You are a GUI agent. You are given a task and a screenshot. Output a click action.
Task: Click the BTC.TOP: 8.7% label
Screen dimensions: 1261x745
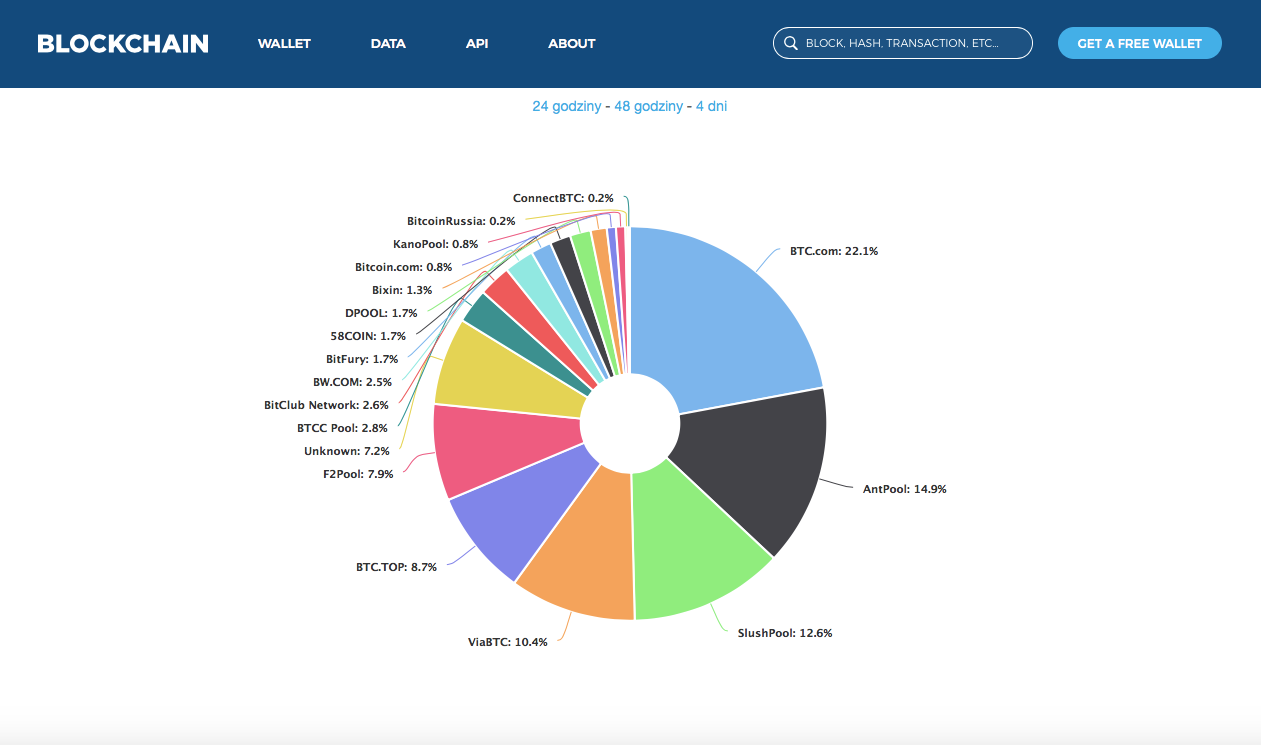tap(396, 567)
